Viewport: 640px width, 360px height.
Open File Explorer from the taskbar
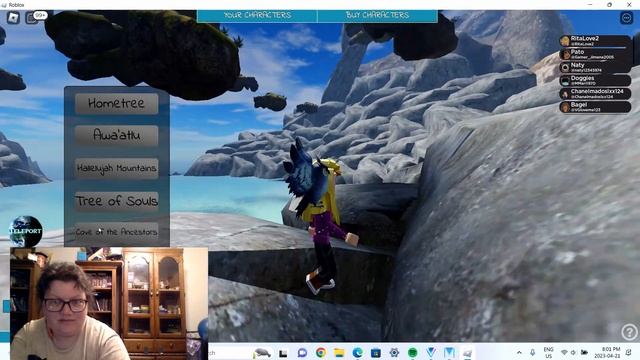click(x=339, y=353)
